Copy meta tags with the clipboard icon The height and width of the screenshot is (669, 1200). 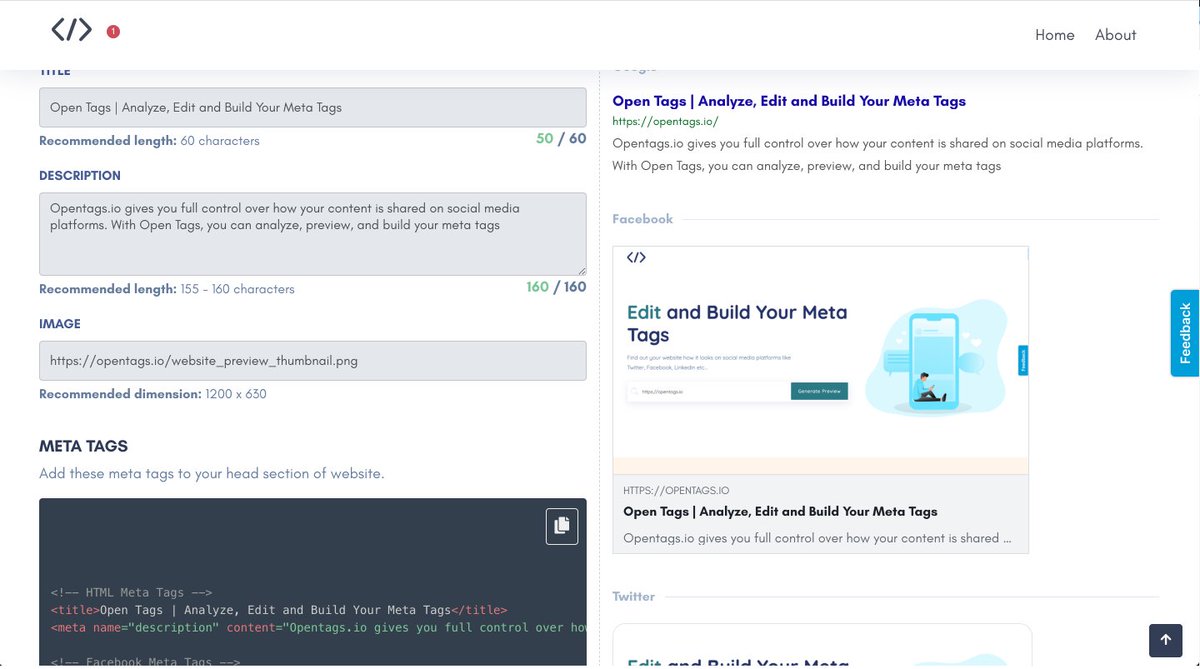tap(562, 526)
